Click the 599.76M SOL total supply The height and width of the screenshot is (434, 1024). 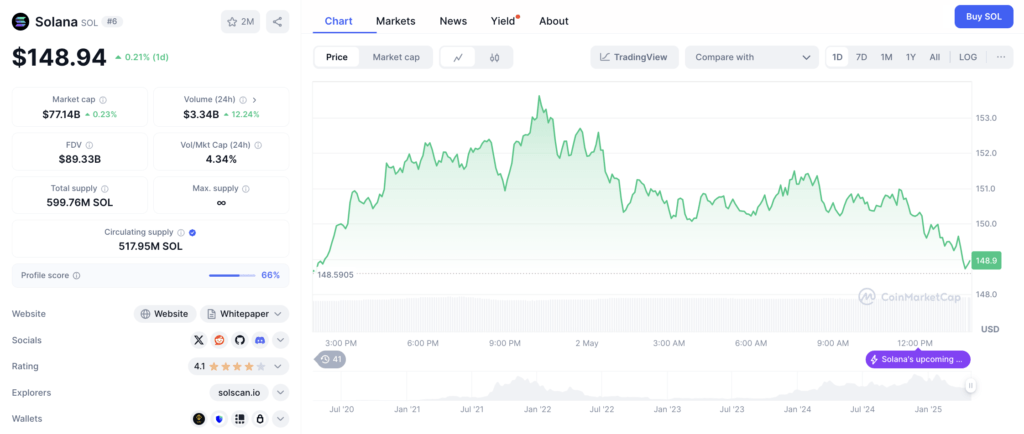pyautogui.click(x=80, y=202)
